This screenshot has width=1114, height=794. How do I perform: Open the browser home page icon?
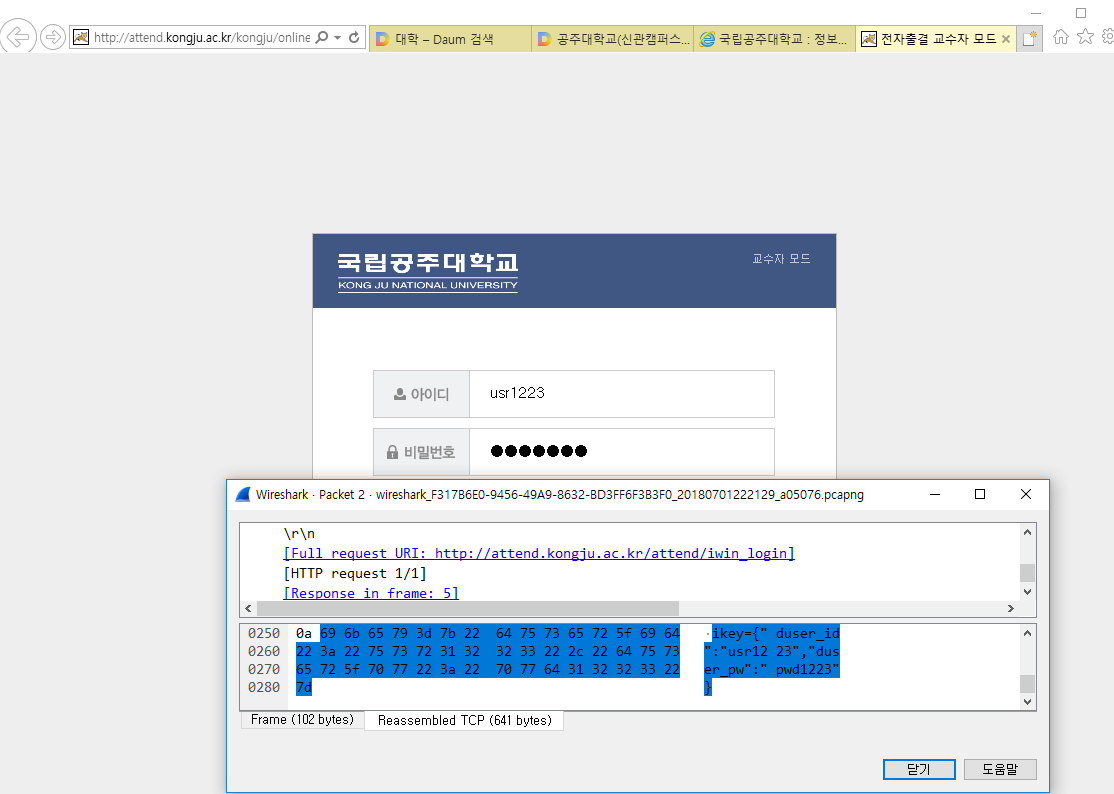pos(1061,37)
